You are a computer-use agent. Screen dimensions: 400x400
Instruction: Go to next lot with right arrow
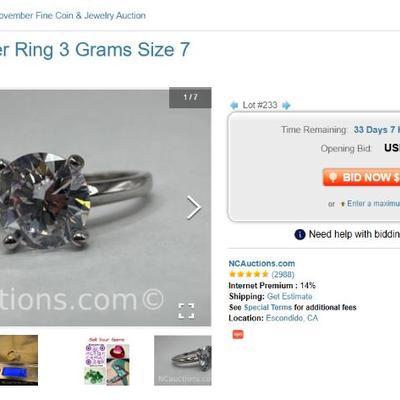pyautogui.click(x=286, y=106)
